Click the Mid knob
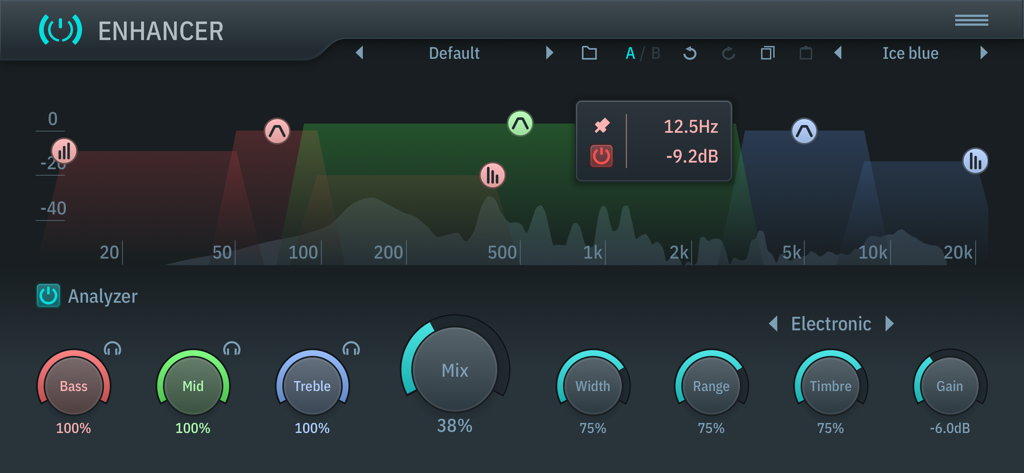The image size is (1024, 473). (x=193, y=386)
